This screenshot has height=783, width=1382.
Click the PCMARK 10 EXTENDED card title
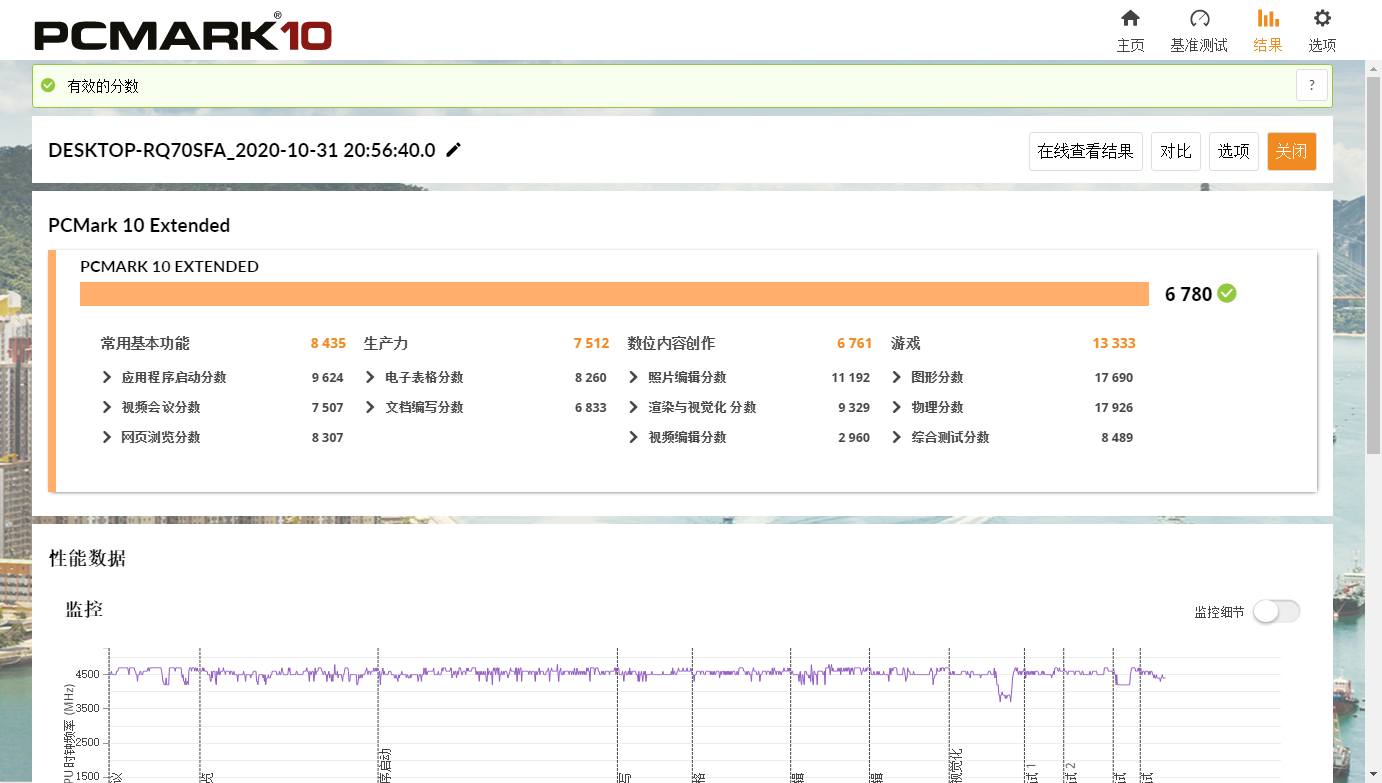(x=169, y=267)
